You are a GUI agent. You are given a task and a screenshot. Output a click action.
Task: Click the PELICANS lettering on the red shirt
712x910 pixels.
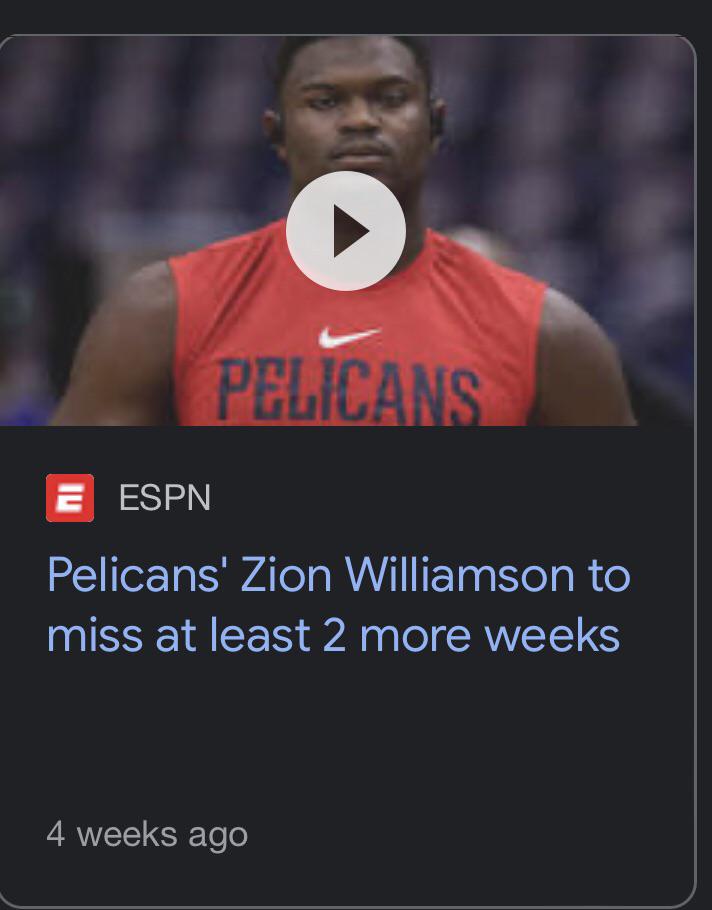pos(349,389)
